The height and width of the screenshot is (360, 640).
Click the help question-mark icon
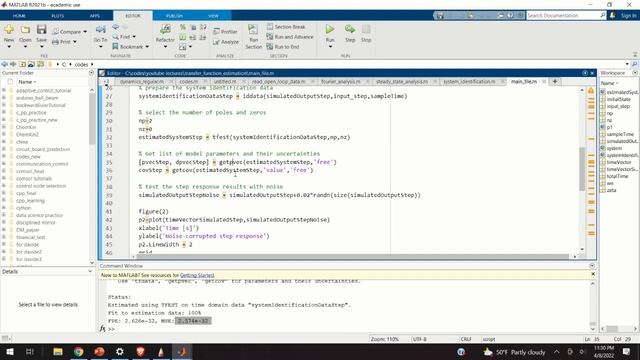tap(511, 16)
